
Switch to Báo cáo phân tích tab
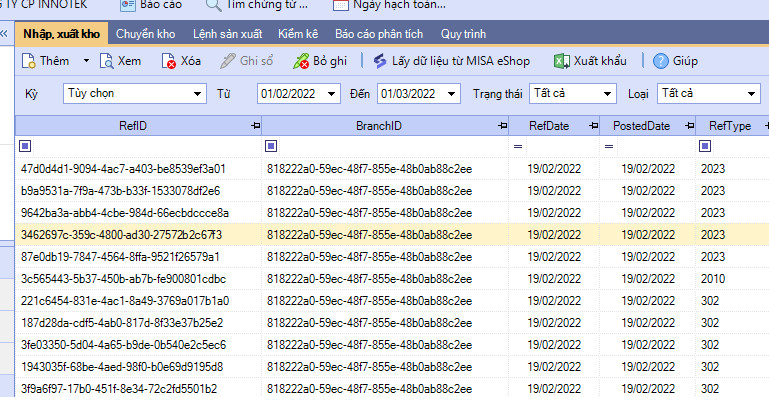pyautogui.click(x=379, y=34)
